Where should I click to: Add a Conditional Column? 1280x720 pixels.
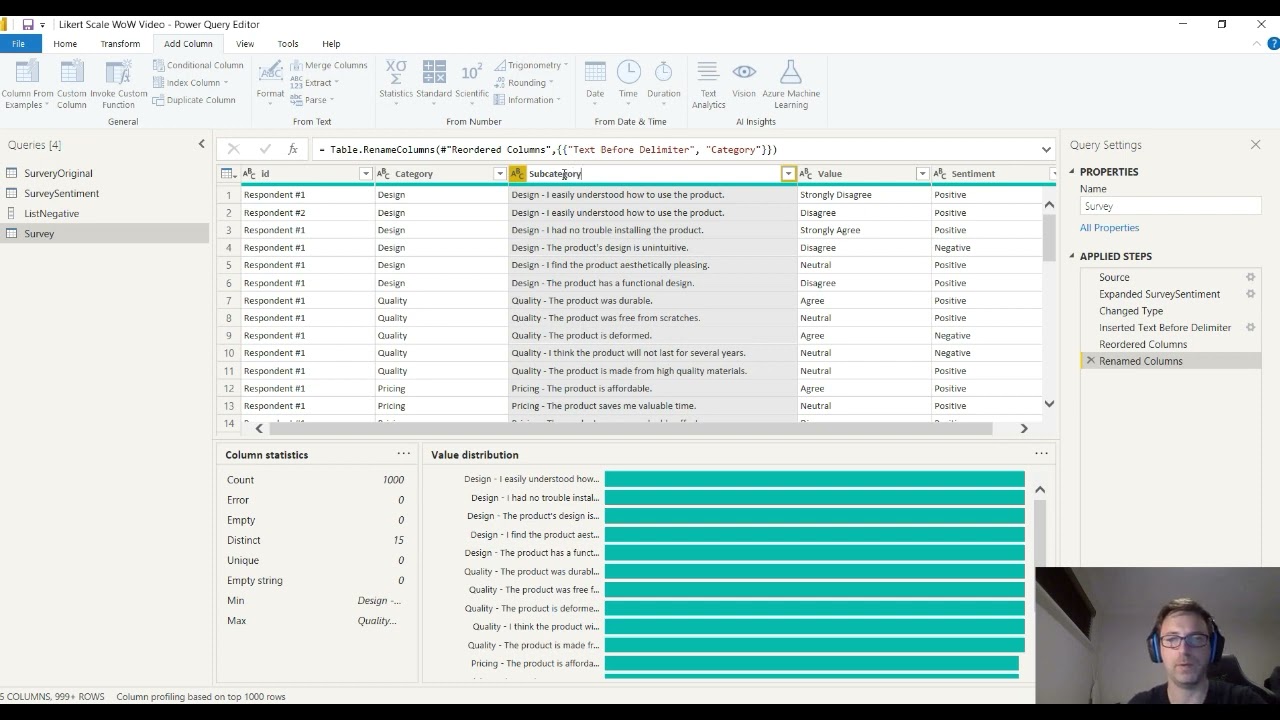point(198,65)
